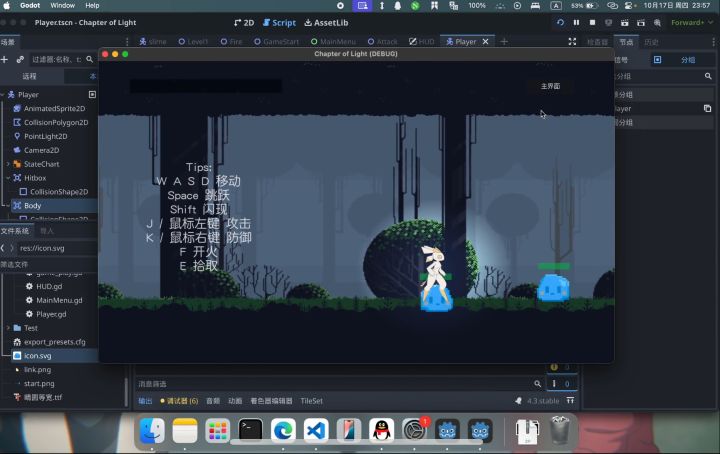Switch to the Fire scene tab
The image size is (720, 454).
point(231,41)
